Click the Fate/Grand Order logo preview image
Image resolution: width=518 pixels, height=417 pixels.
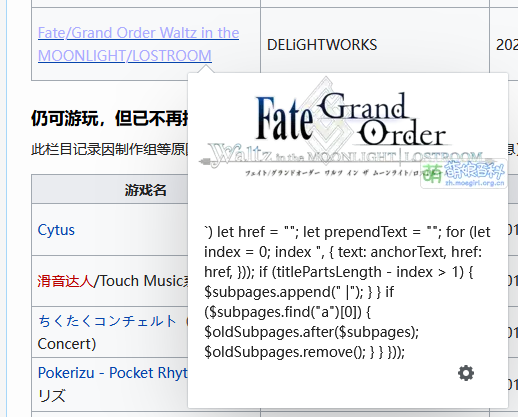coord(348,132)
